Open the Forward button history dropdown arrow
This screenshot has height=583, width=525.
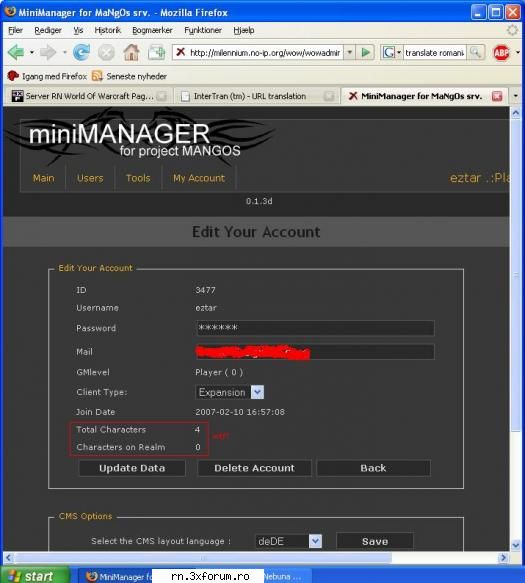[x=64, y=52]
